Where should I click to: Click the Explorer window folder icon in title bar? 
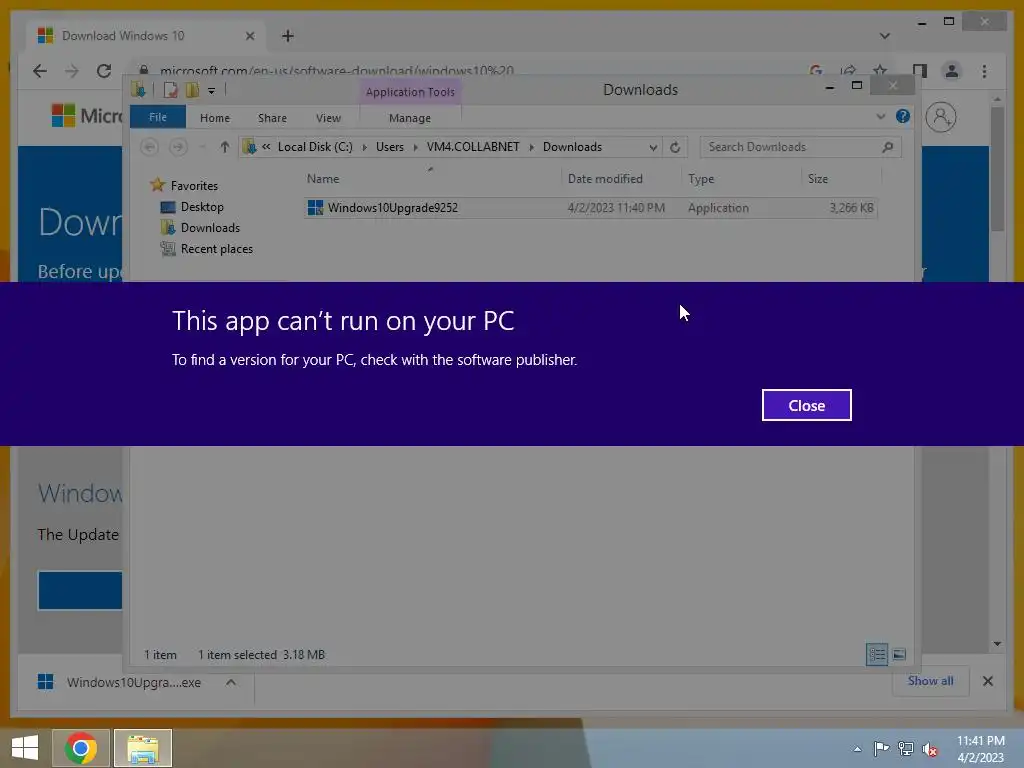pyautogui.click(x=138, y=90)
